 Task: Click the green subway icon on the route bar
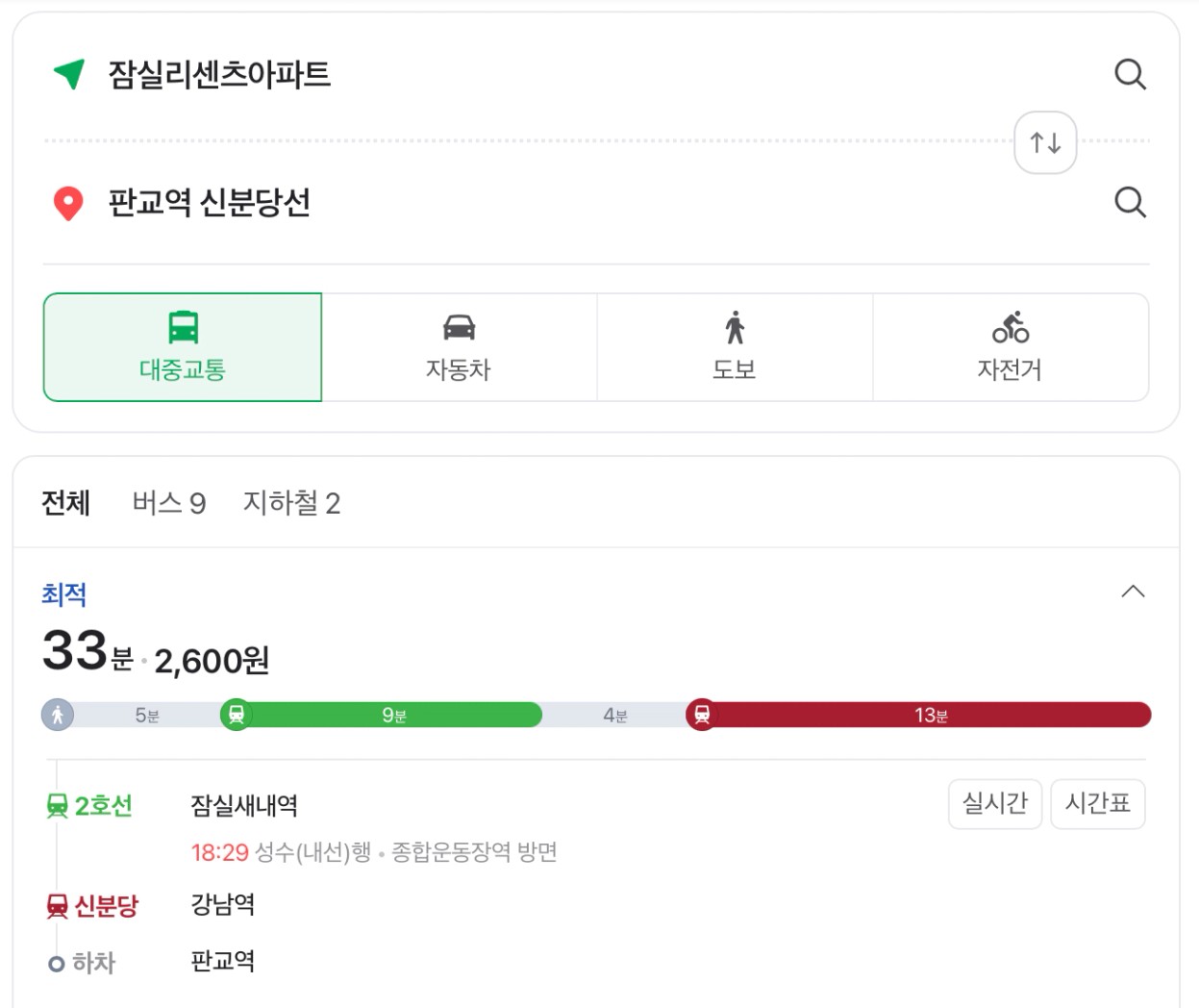pos(237,715)
